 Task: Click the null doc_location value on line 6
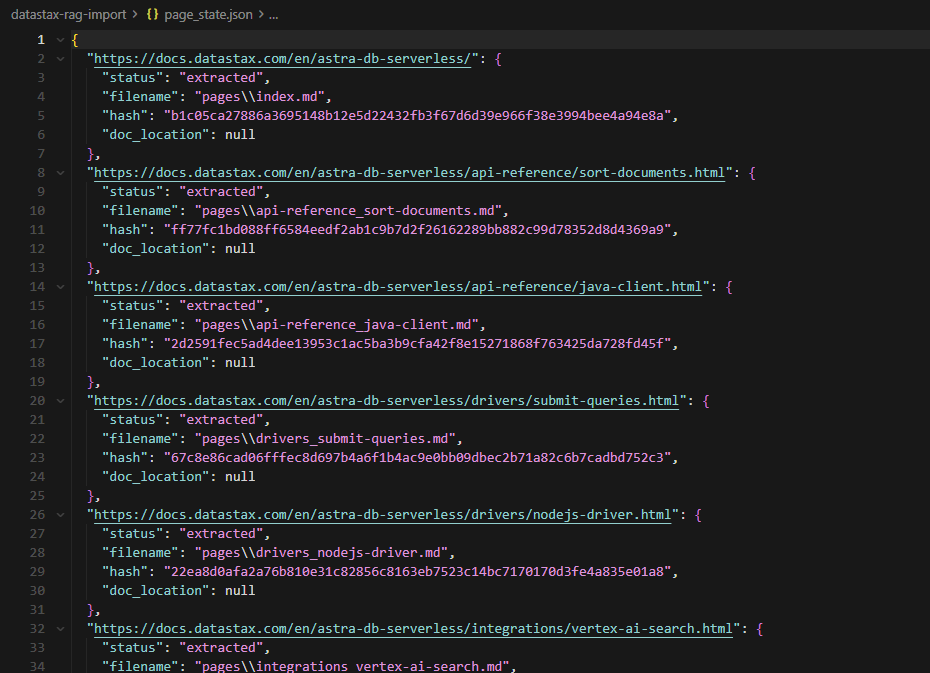click(x=240, y=135)
